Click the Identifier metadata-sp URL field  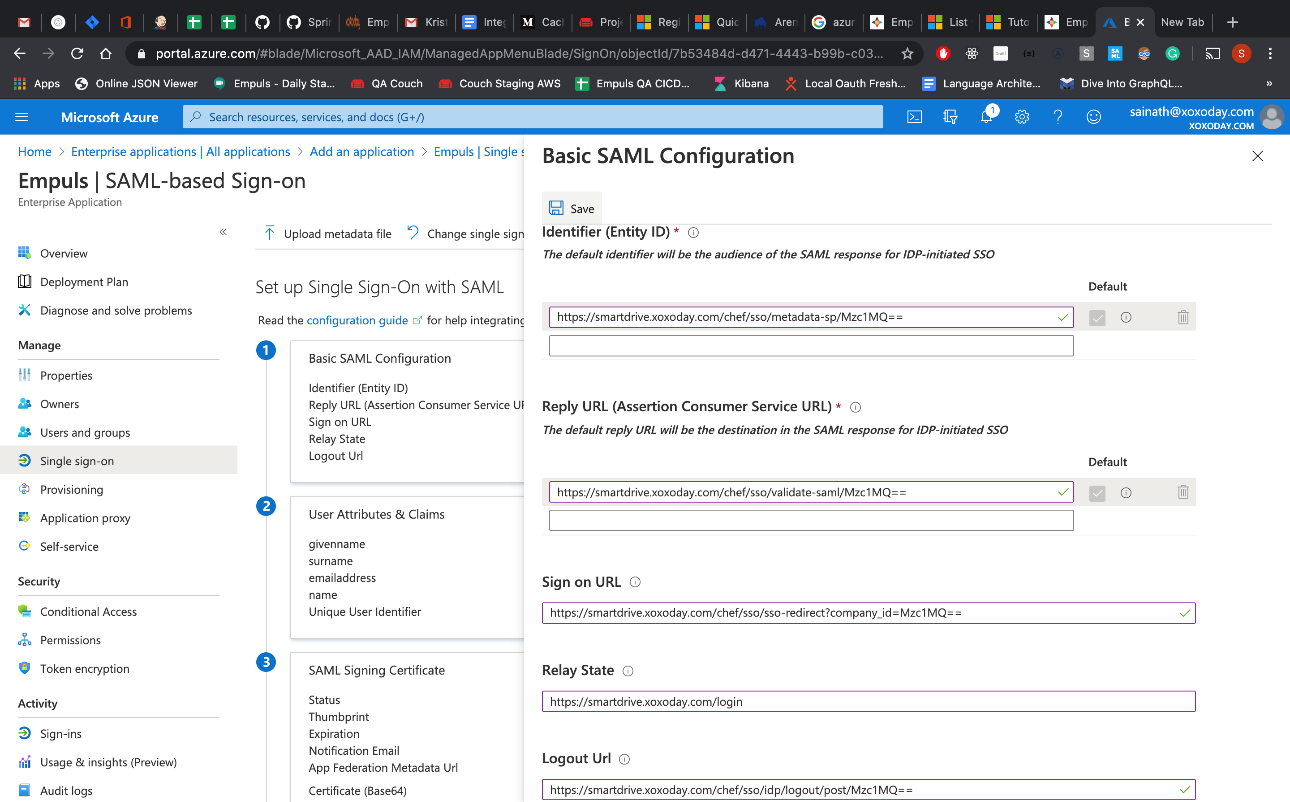tap(811, 317)
